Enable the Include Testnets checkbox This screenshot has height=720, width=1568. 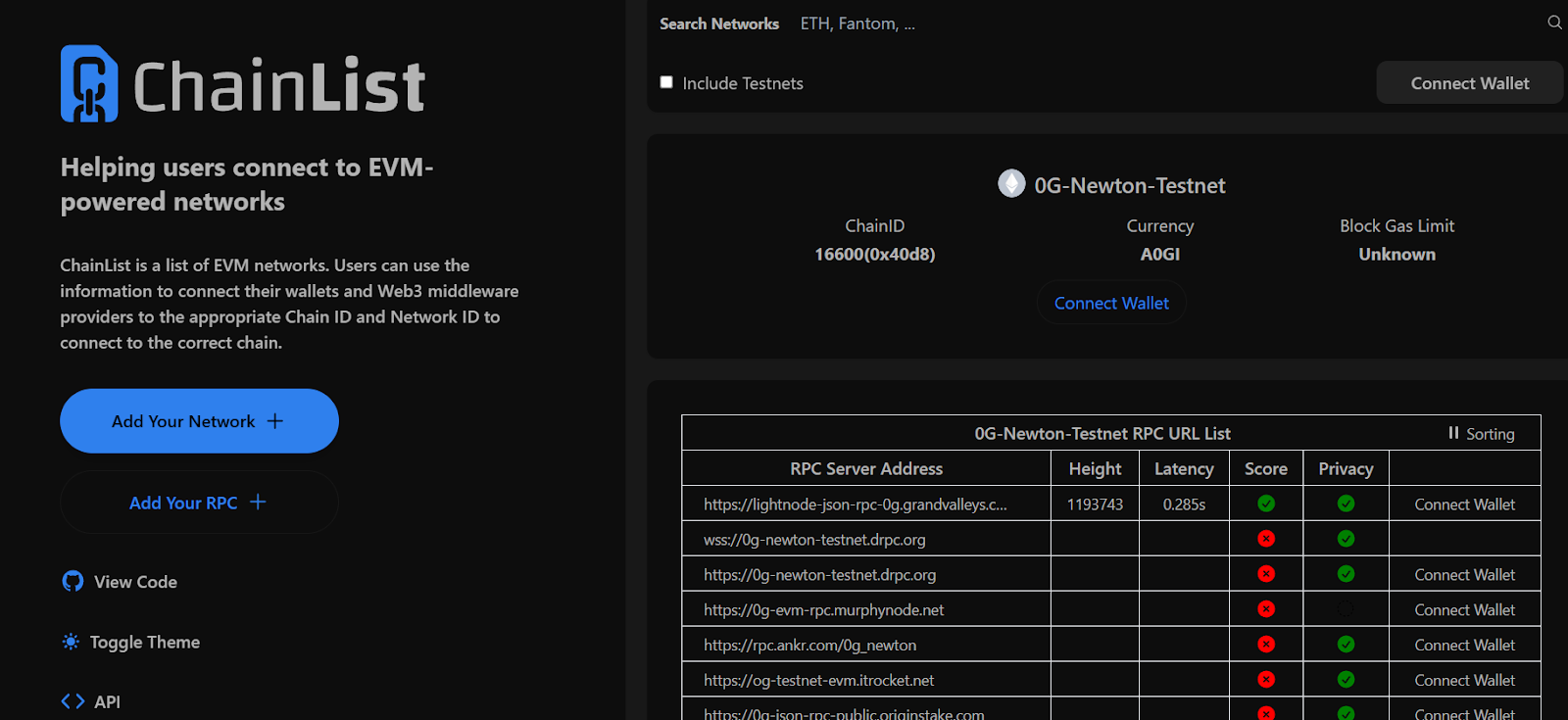(x=666, y=82)
